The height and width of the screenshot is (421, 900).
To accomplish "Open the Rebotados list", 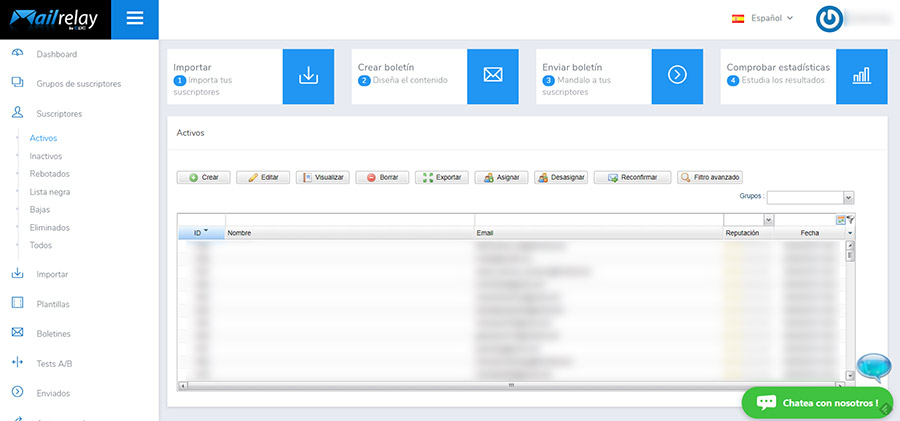I will (x=50, y=174).
